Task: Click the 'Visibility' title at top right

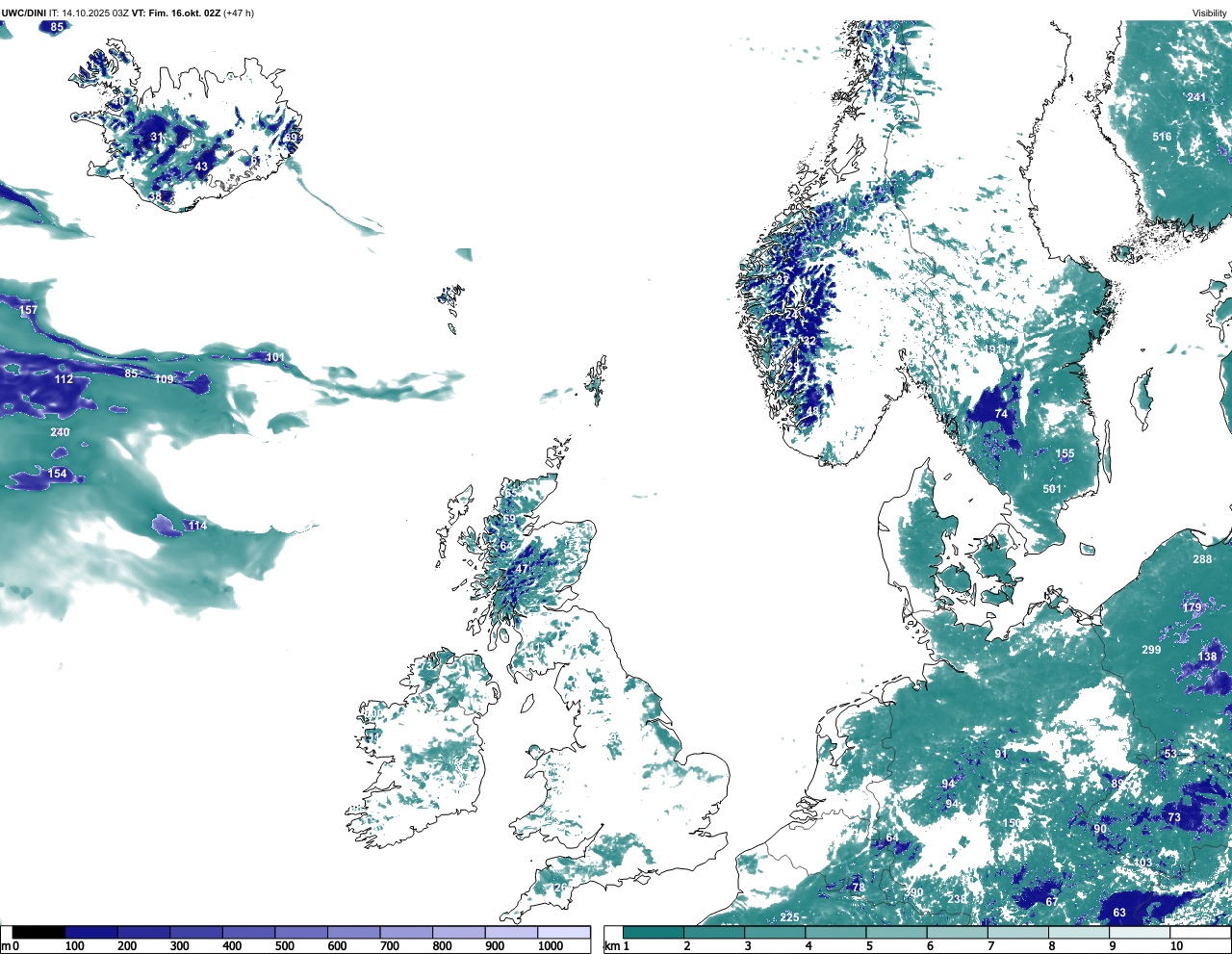Action: [x=1210, y=13]
